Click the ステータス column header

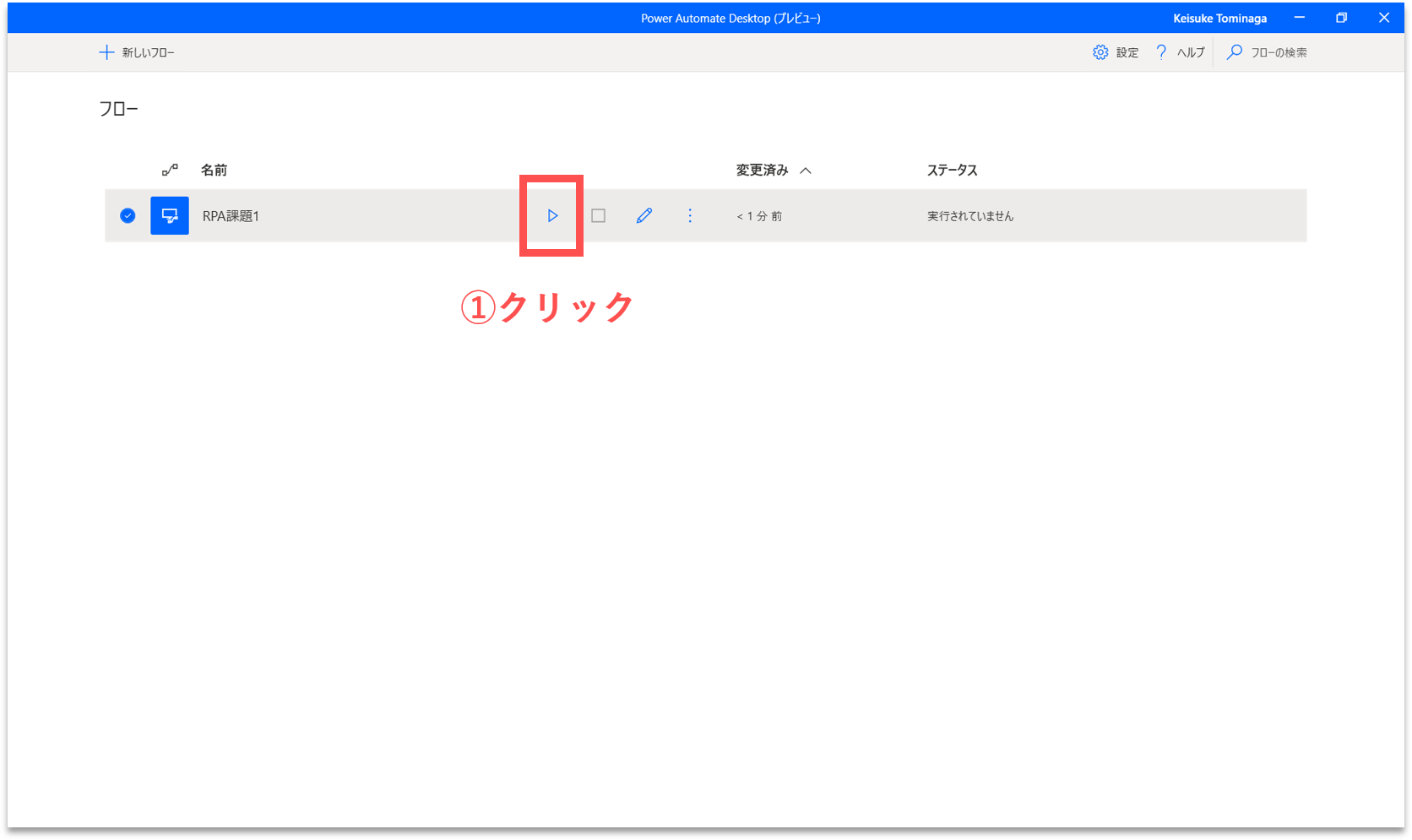[952, 171]
